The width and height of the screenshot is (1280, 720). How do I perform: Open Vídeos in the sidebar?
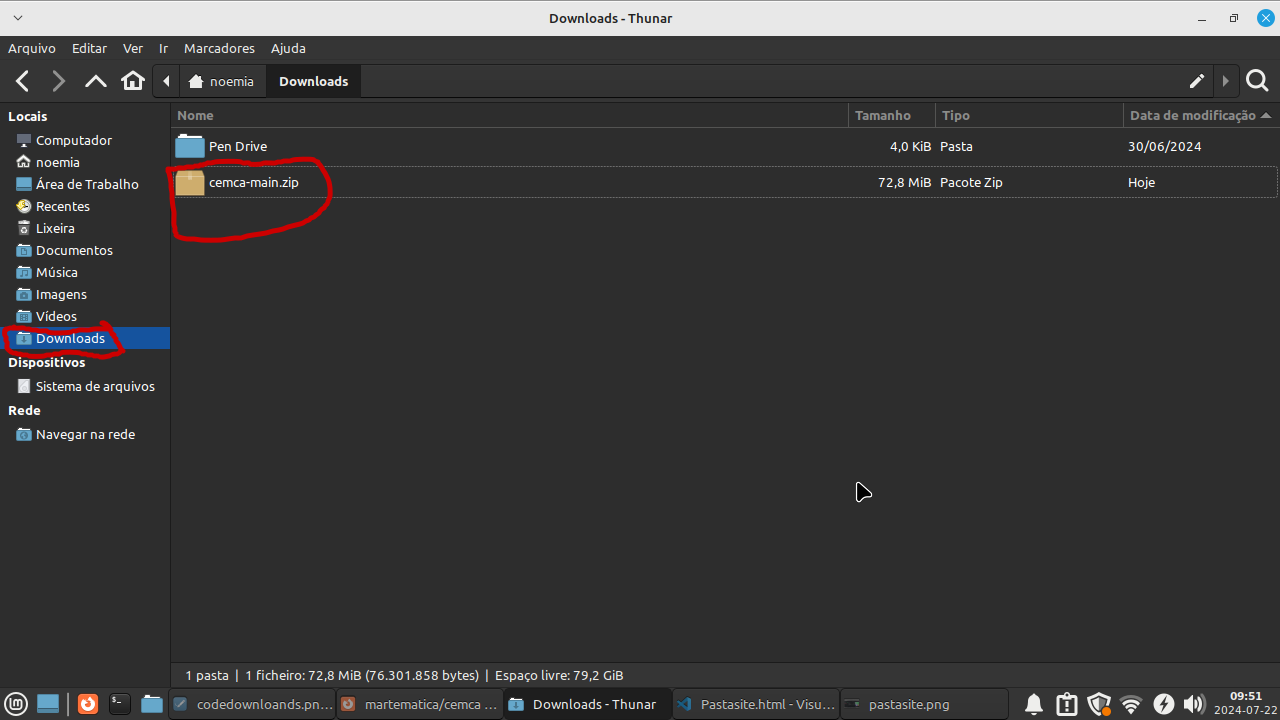tap(85, 316)
